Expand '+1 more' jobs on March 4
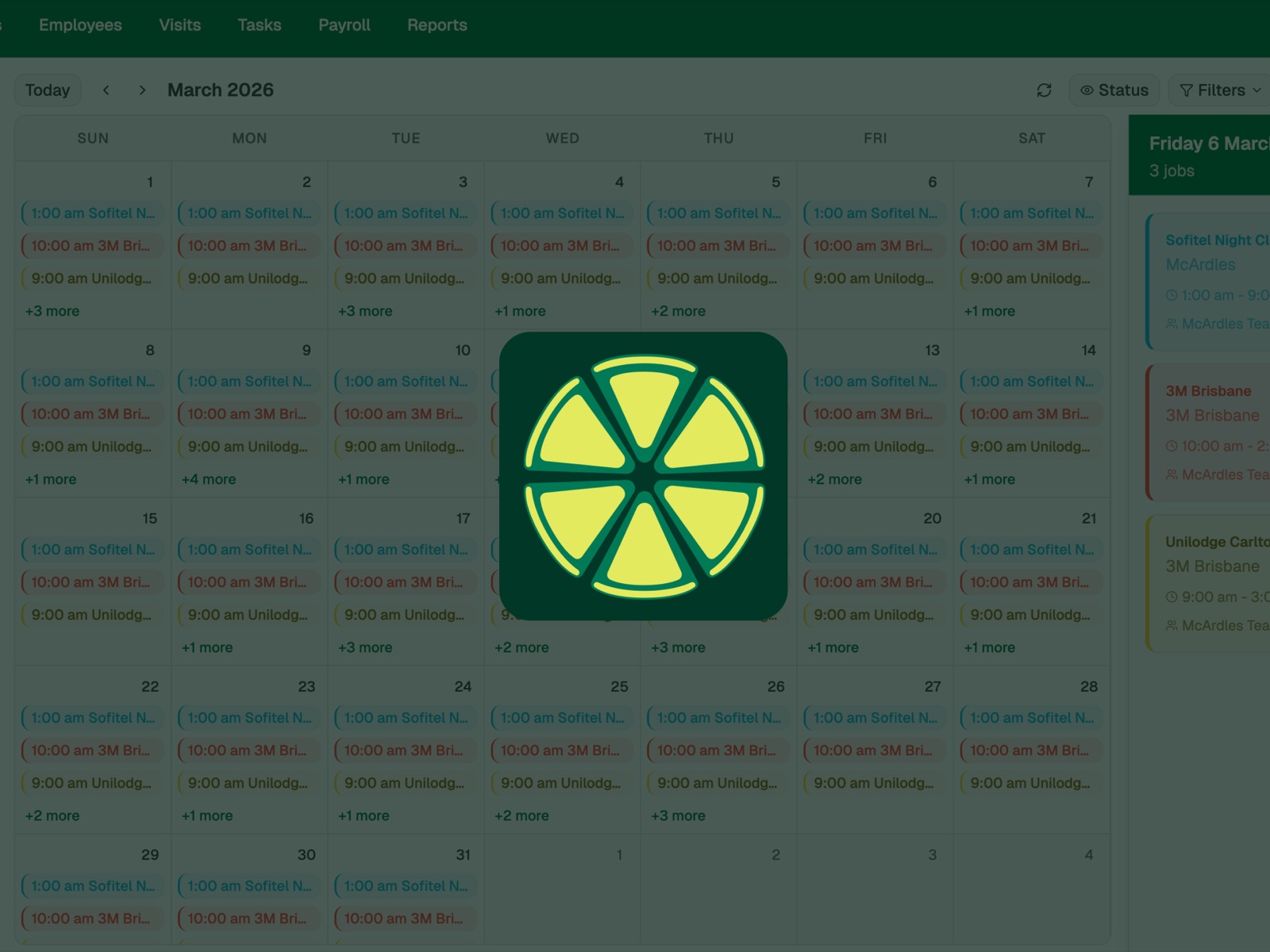Screen dimensions: 1270x952 520,311
